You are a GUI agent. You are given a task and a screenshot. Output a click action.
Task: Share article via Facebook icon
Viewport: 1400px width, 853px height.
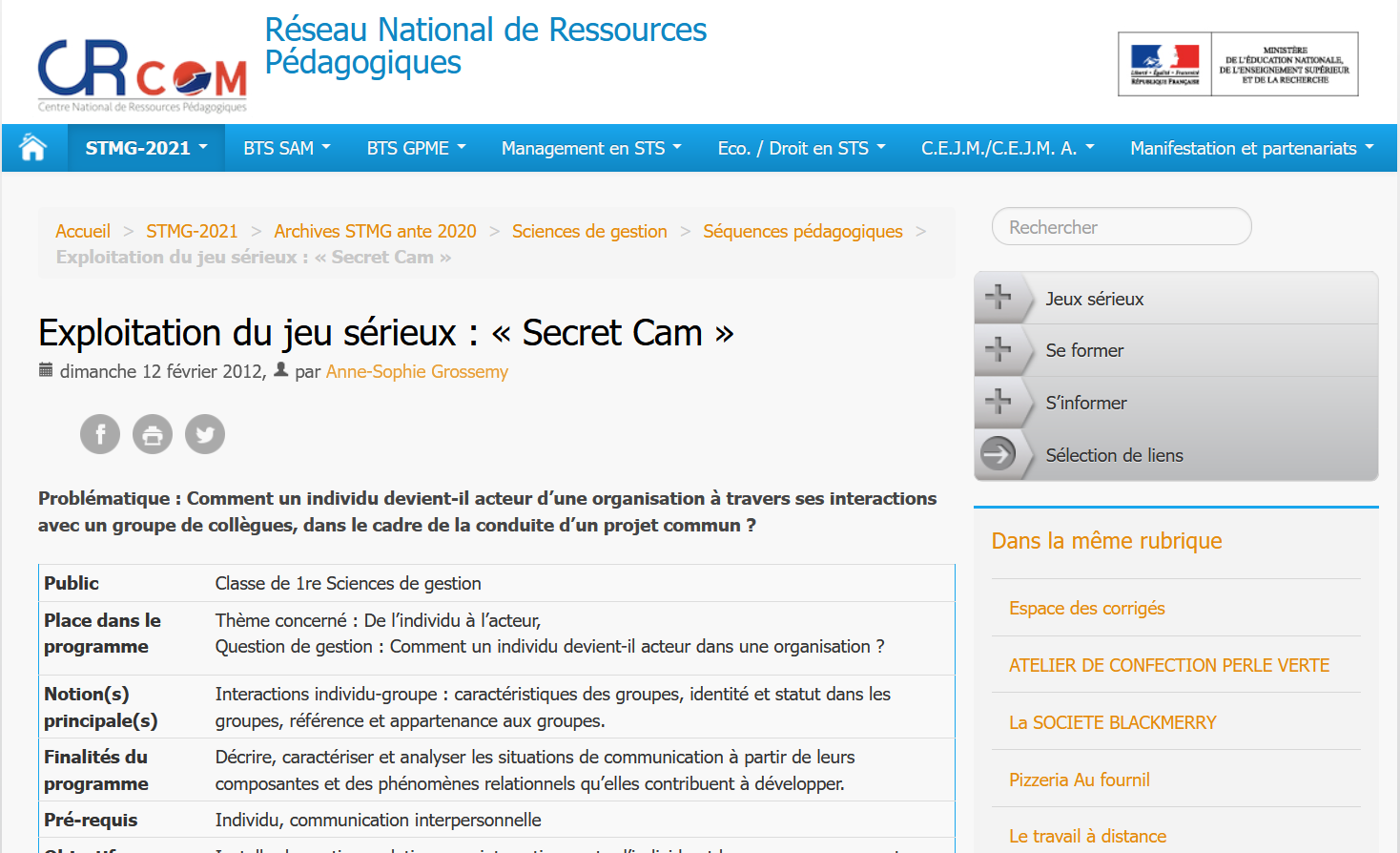[x=100, y=434]
